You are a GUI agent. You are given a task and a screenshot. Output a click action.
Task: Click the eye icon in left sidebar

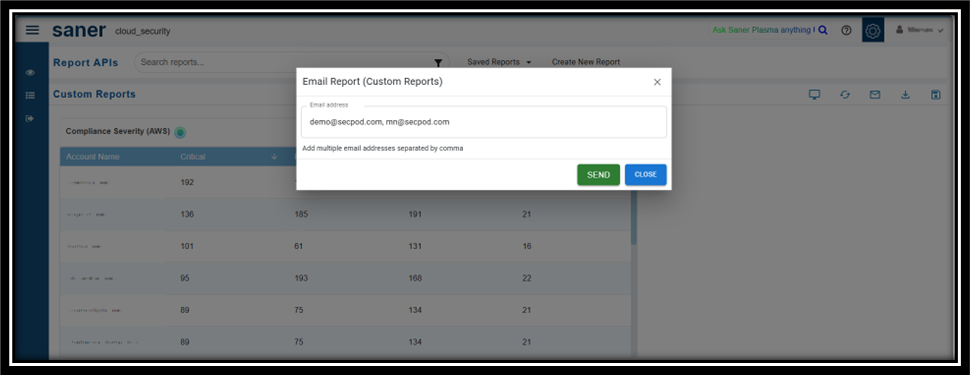coord(30,73)
